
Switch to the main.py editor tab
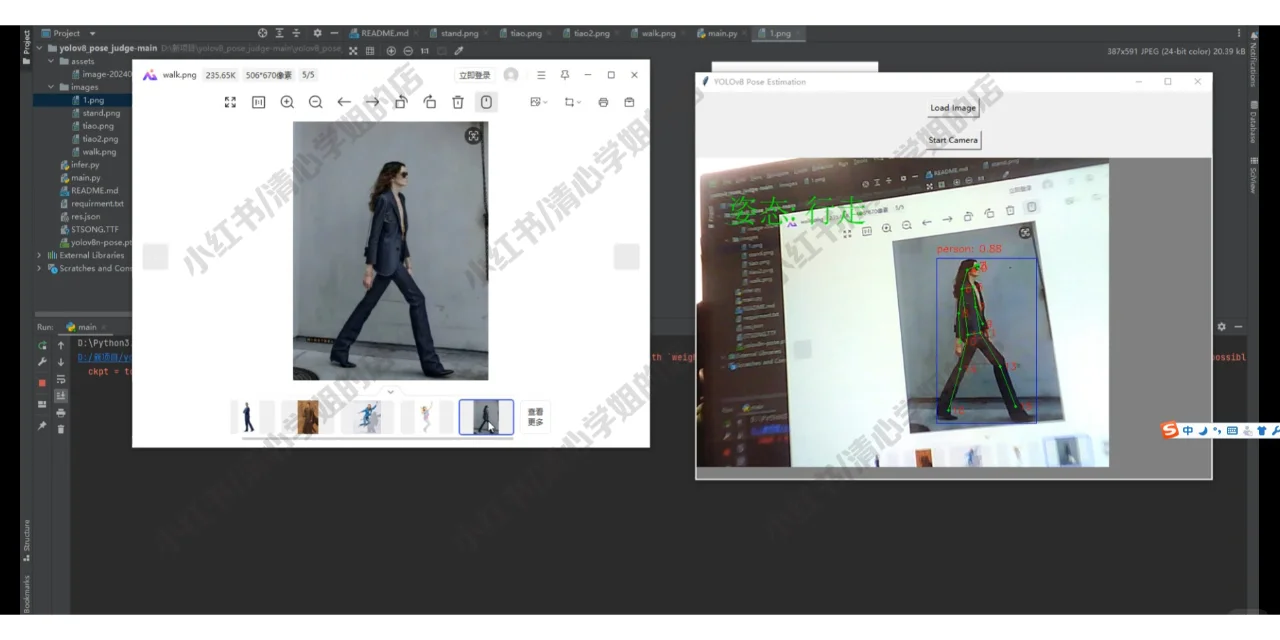click(x=721, y=33)
